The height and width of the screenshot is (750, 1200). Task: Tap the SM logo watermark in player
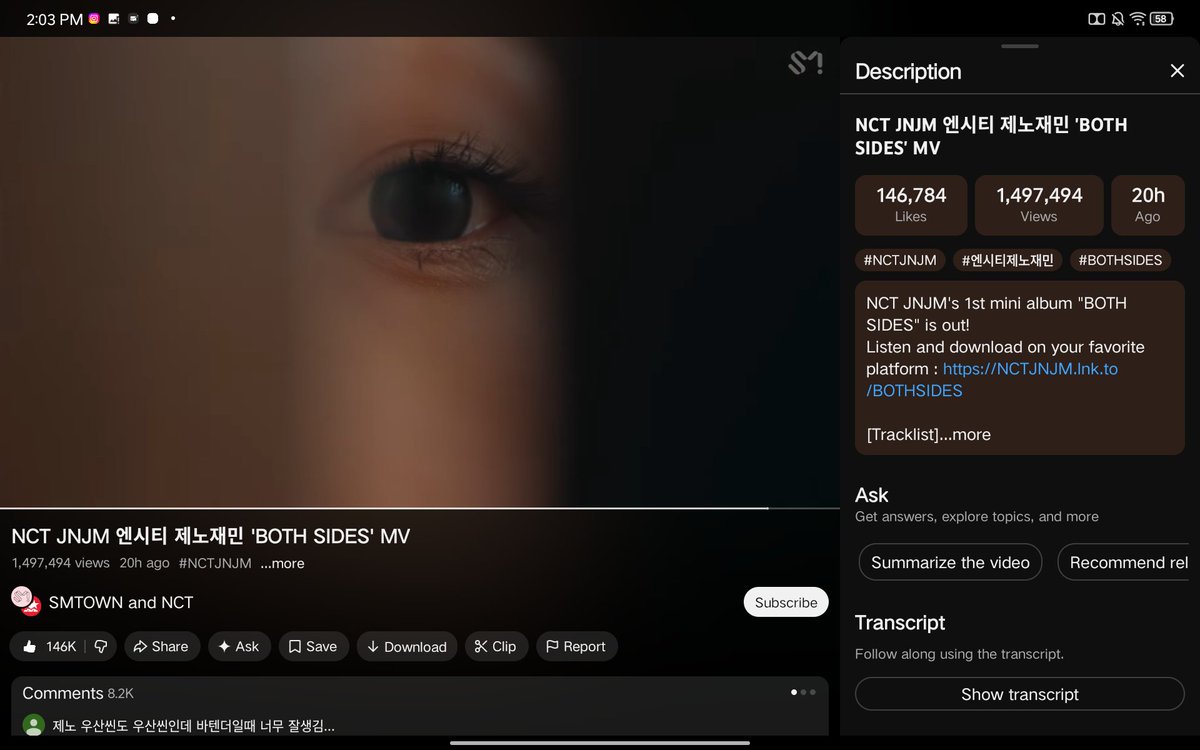coord(805,63)
